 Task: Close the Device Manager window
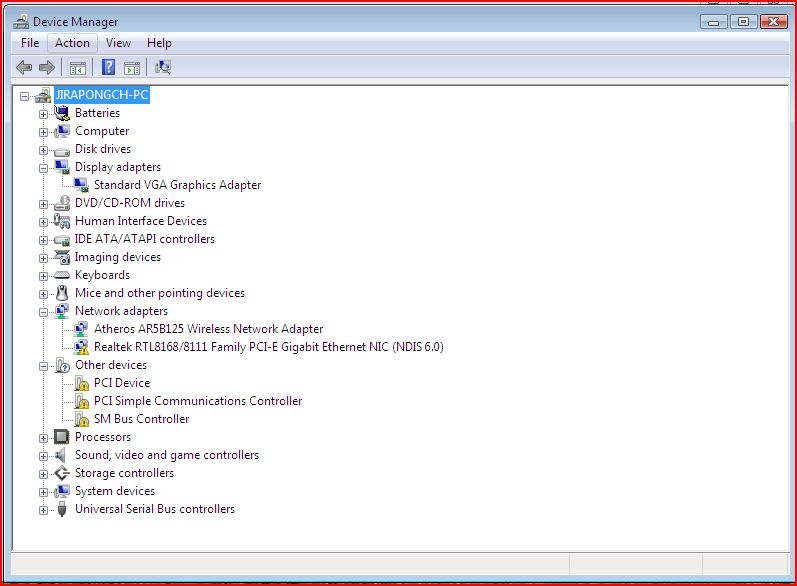[774, 21]
